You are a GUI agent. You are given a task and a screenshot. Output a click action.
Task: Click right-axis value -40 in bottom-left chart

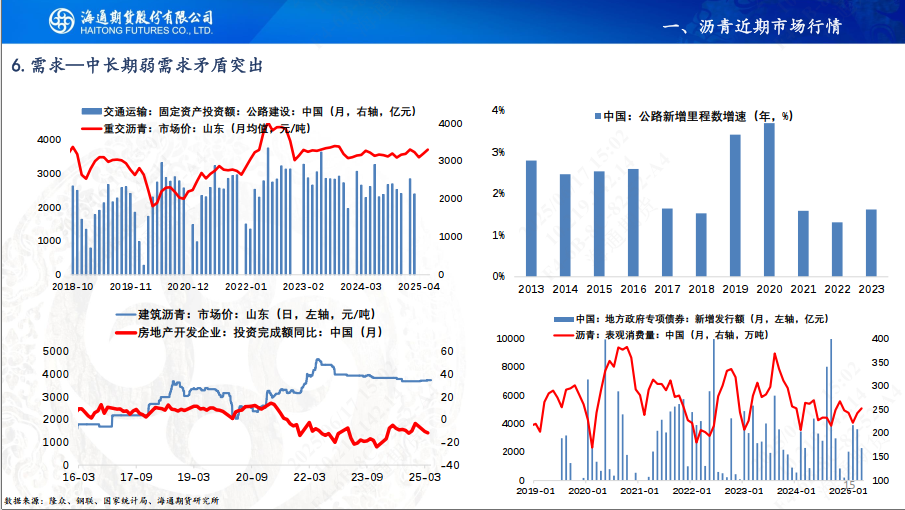coord(450,466)
